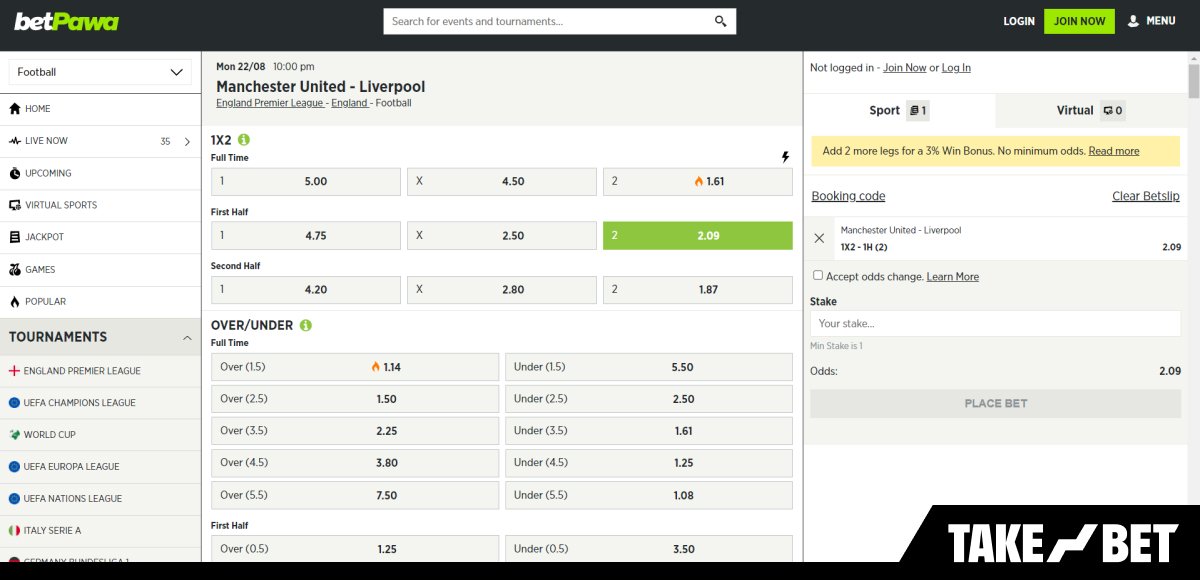Screen dimensions: 1200x580
Task: Click the Your stake input field
Action: tap(996, 323)
